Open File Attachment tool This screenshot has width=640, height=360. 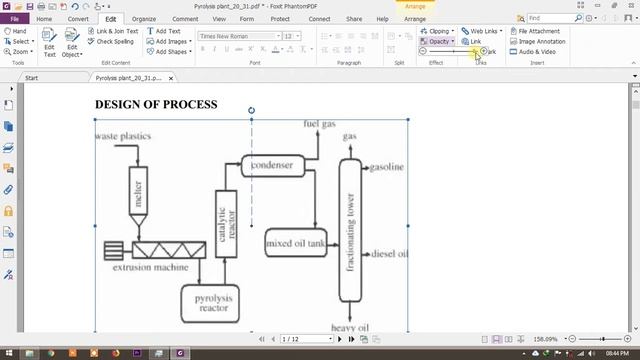(x=535, y=31)
